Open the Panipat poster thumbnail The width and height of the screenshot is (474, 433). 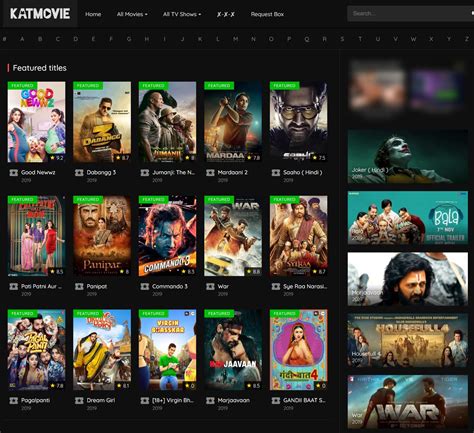[102, 236]
